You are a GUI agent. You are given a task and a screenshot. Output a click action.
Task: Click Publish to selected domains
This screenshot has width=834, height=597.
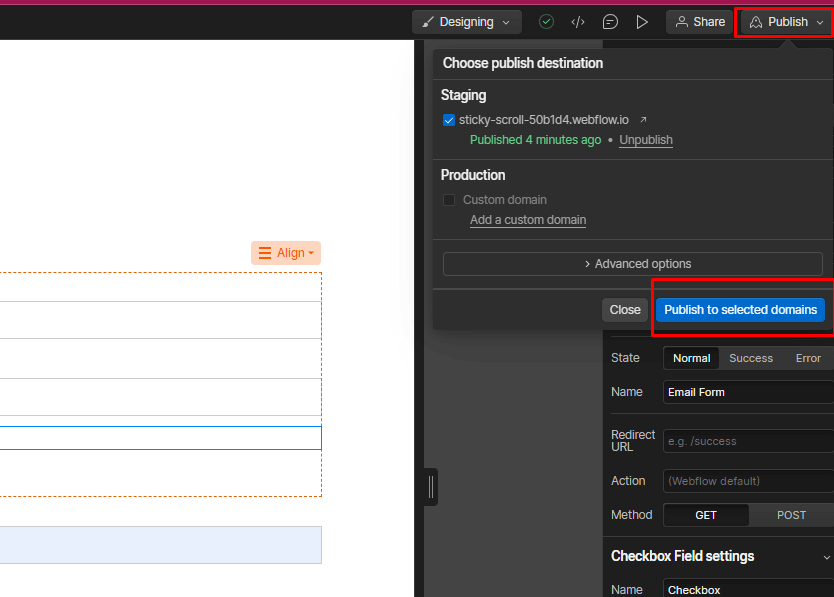pyautogui.click(x=740, y=310)
